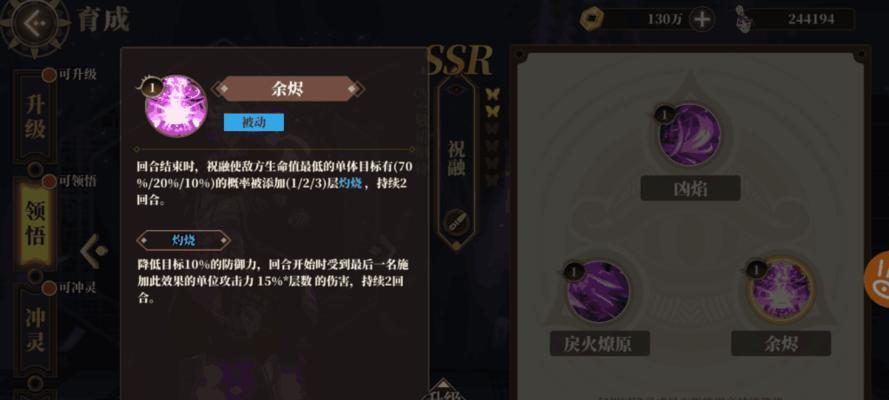Open the orange floating assistant icon
The height and width of the screenshot is (400, 889).
[877, 275]
